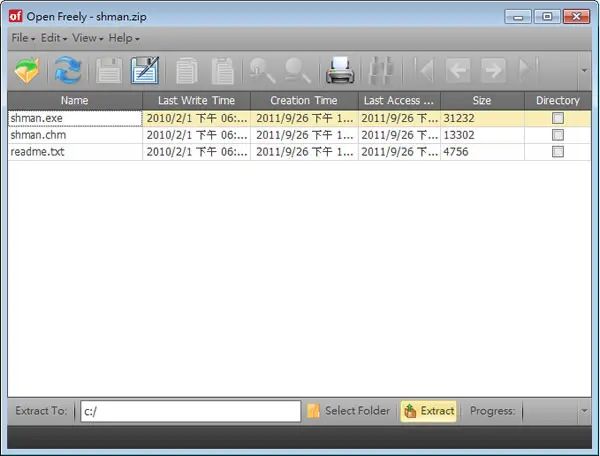
Task: Click the Select Folder button
Action: click(349, 411)
